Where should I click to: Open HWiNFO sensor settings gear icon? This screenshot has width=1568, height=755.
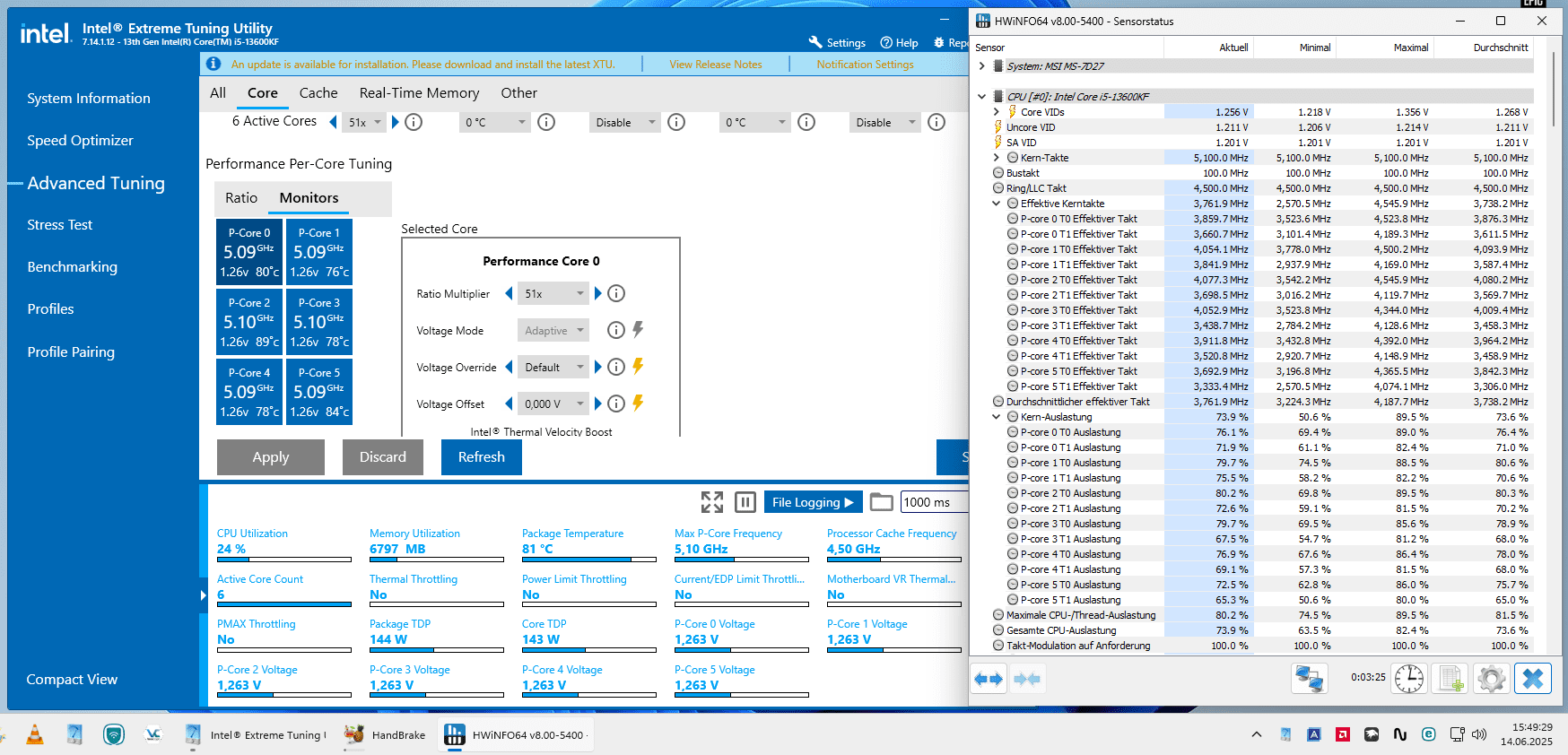point(1492,679)
